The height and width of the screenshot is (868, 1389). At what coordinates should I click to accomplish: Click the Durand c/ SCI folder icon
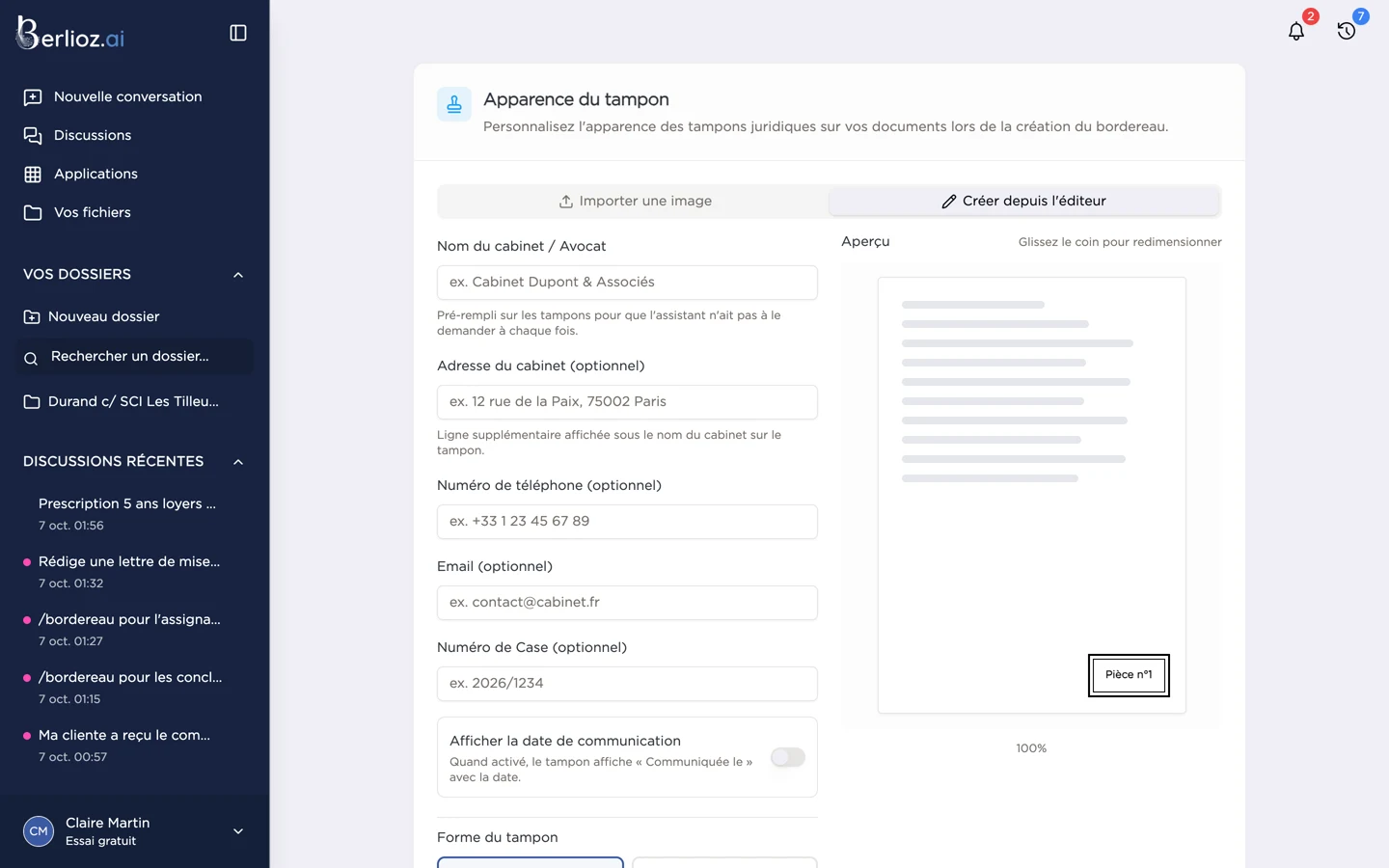coord(32,402)
